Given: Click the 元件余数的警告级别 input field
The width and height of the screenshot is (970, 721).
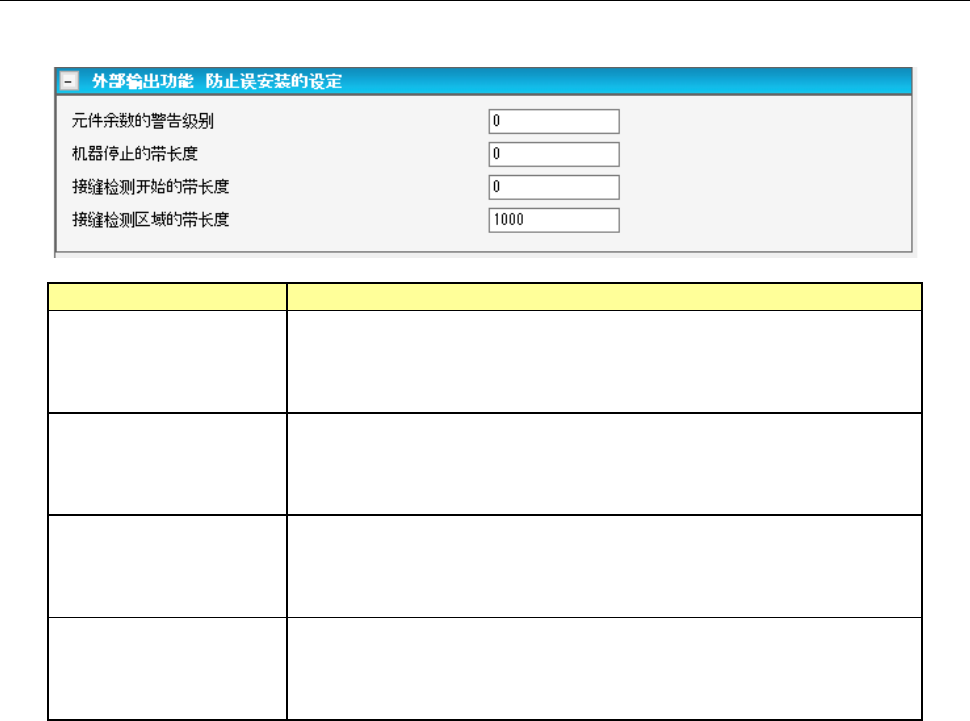Looking at the screenshot, I should (x=554, y=121).
